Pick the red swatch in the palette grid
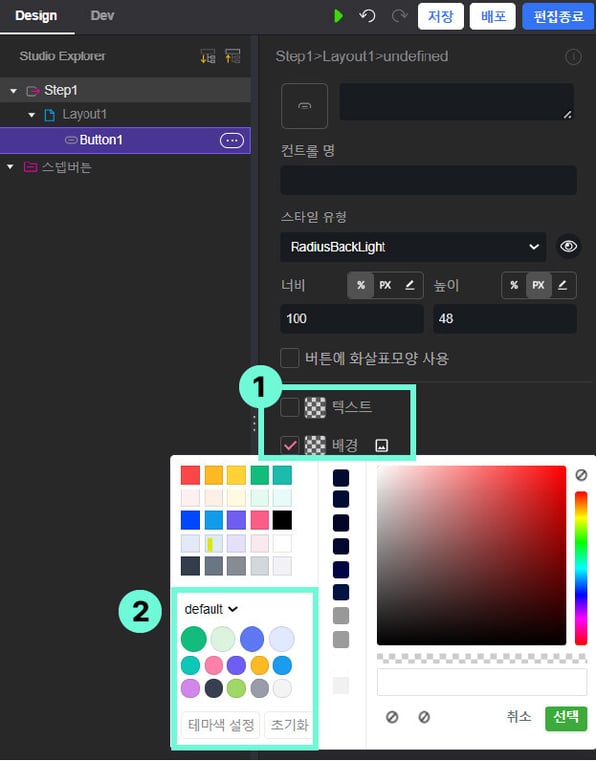The image size is (596, 761). 190,475
